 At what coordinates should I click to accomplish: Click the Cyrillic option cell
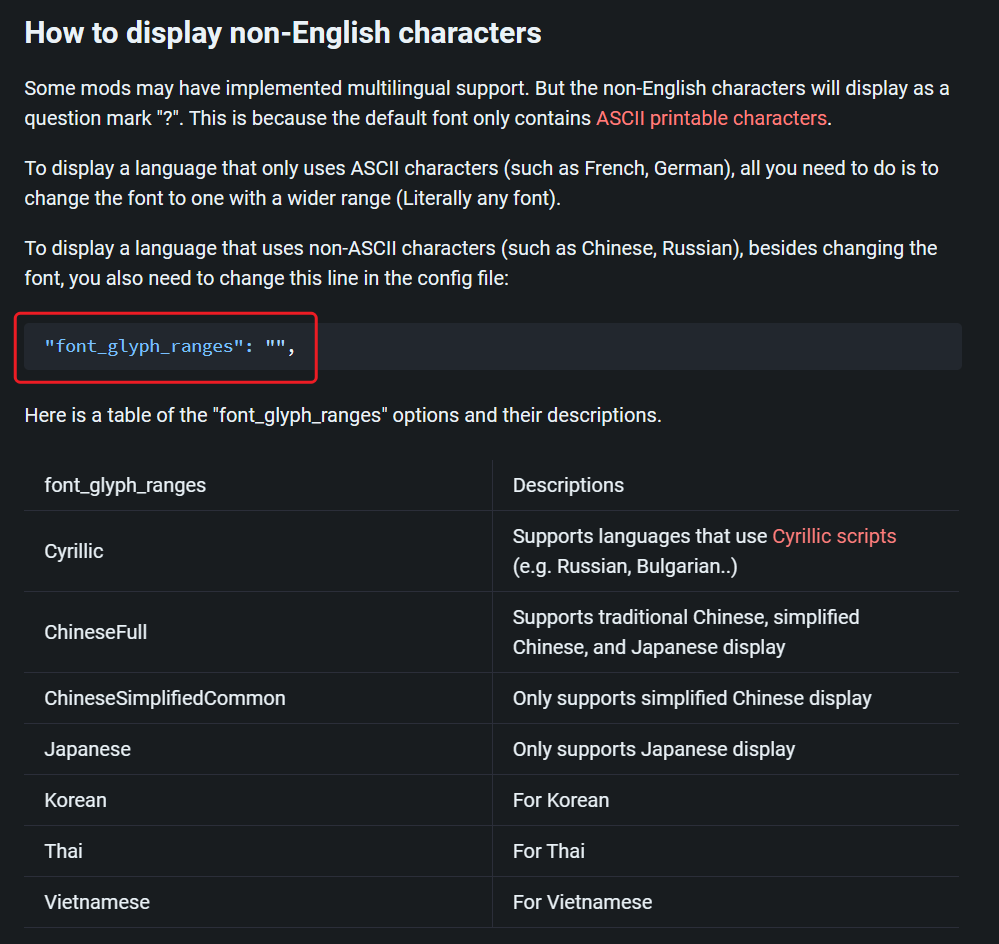click(x=74, y=551)
